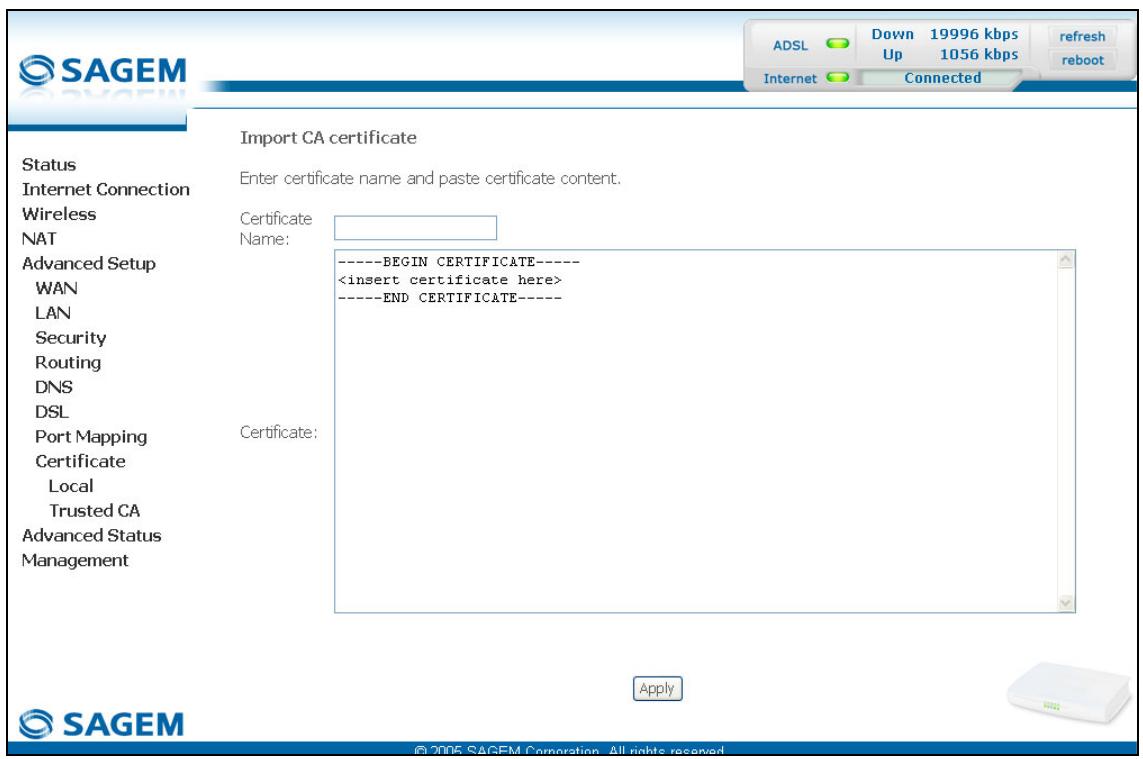Open the Trusted CA submenu item
Image resolution: width=1143 pixels, height=759 pixels.
(x=94, y=511)
